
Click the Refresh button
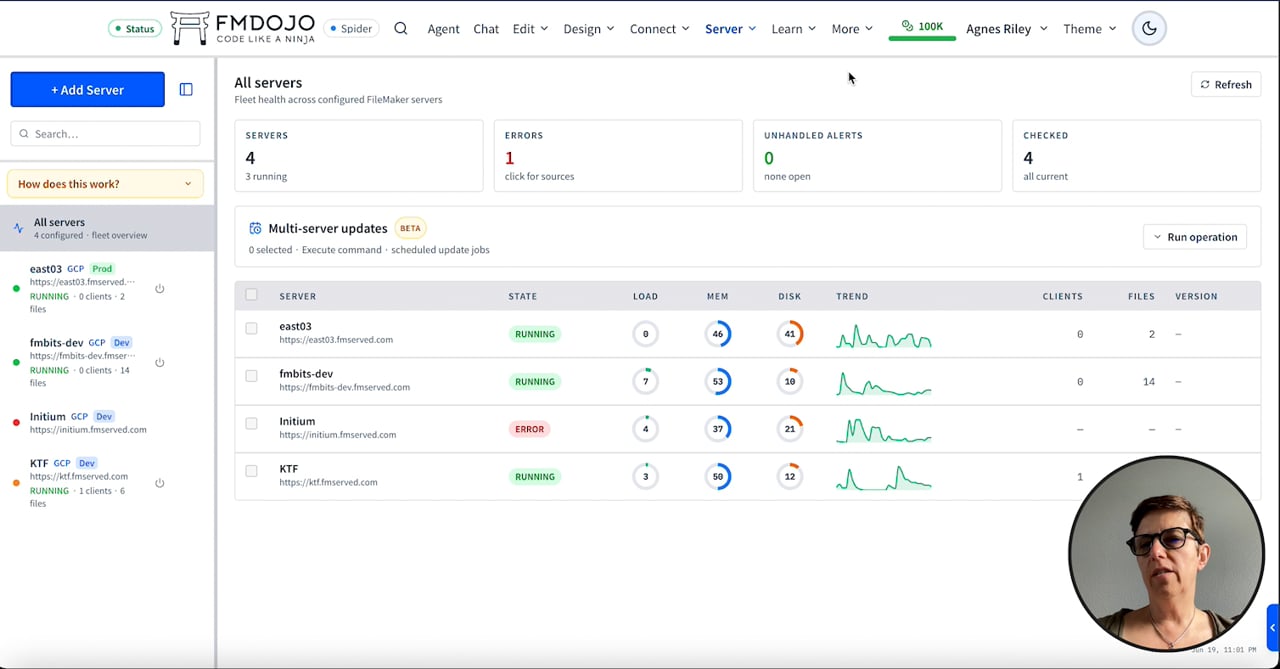[1226, 84]
